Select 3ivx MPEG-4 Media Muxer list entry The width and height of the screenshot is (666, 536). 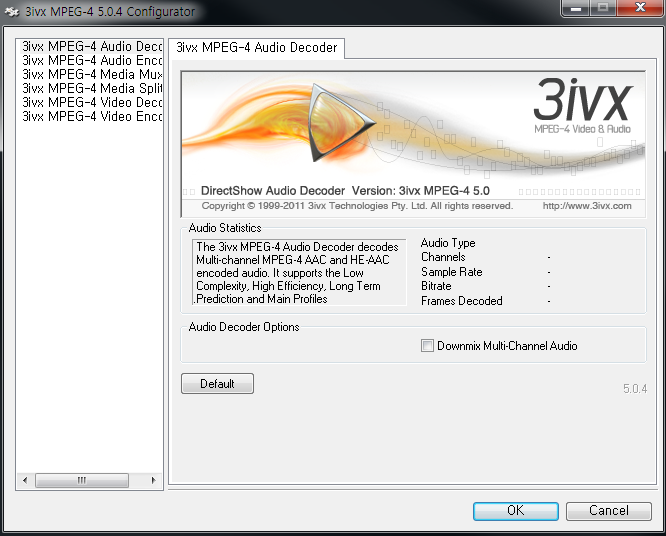click(x=92, y=74)
